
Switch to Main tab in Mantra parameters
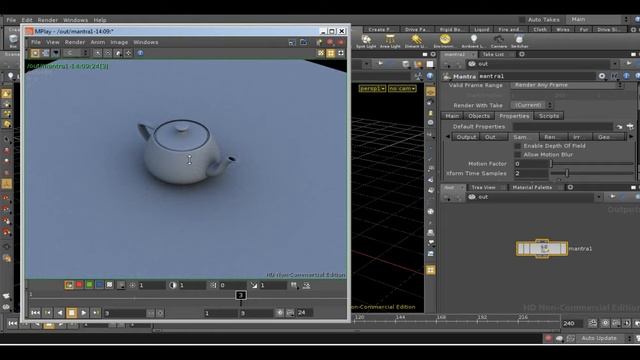(452, 116)
